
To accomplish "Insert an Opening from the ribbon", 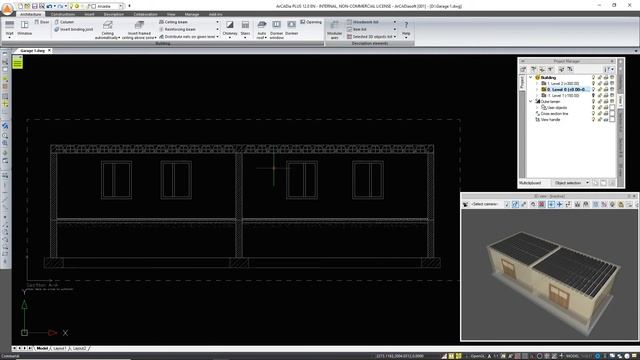I will click(311, 22).
